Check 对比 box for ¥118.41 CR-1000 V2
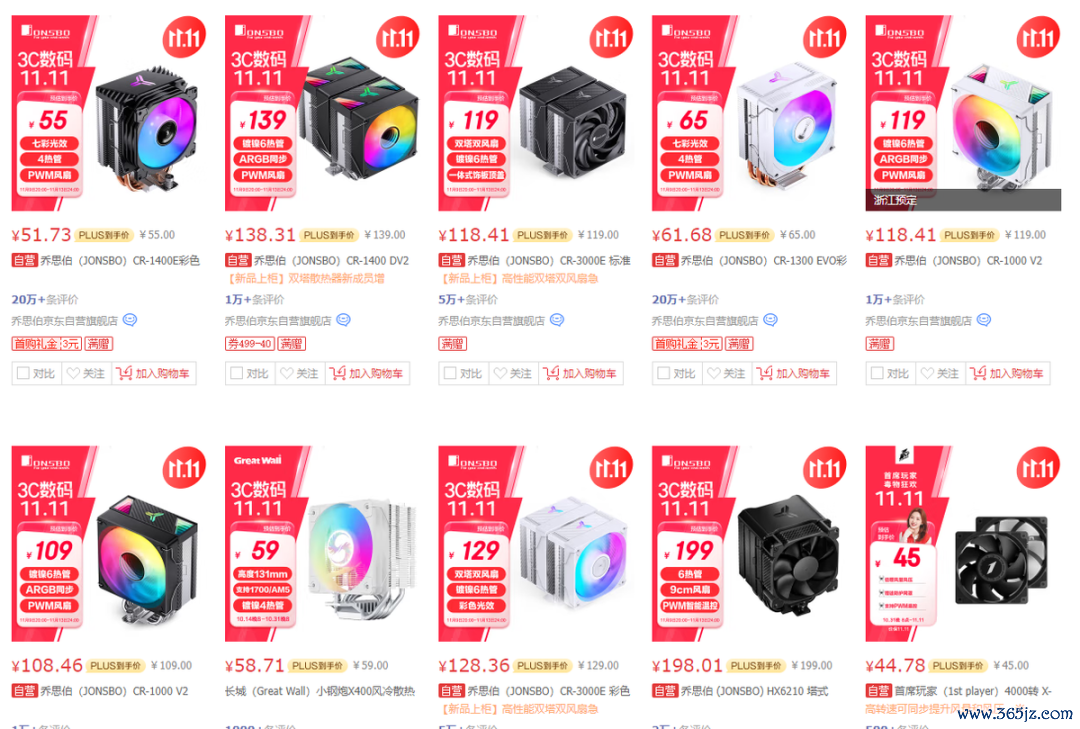Viewport: 1080px width, 729px height. point(877,373)
